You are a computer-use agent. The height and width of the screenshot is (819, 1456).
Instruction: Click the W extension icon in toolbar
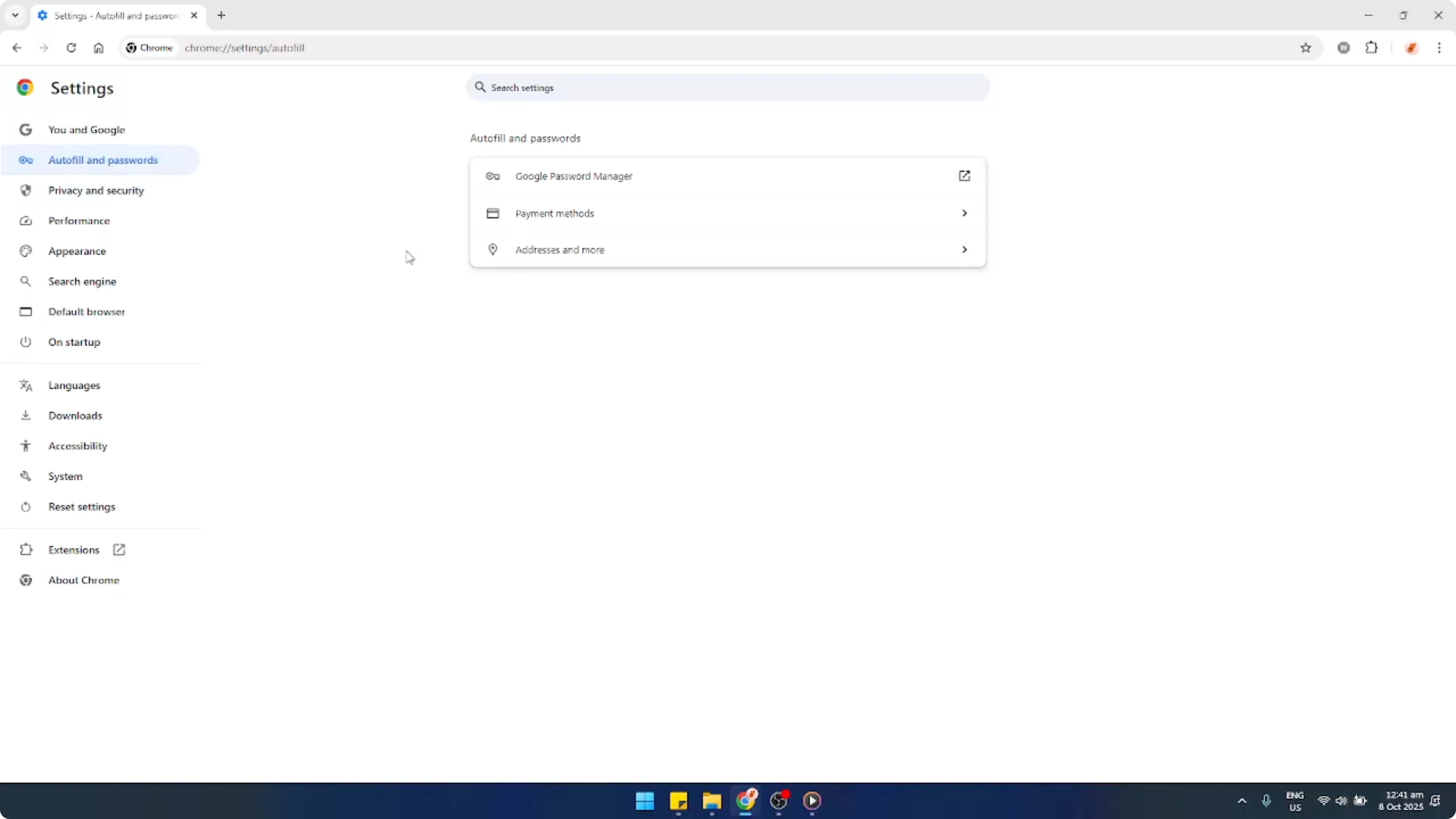pos(1344,48)
